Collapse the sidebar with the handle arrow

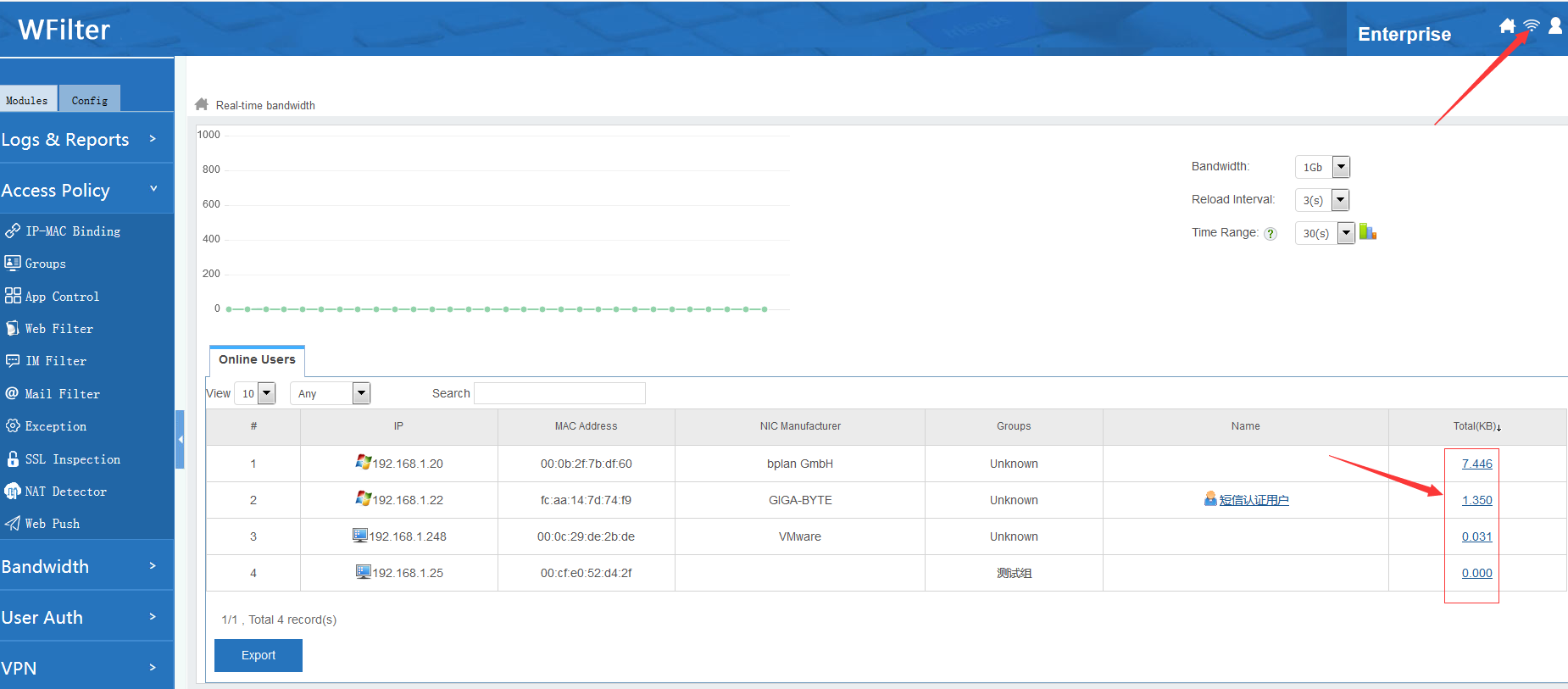[x=180, y=439]
